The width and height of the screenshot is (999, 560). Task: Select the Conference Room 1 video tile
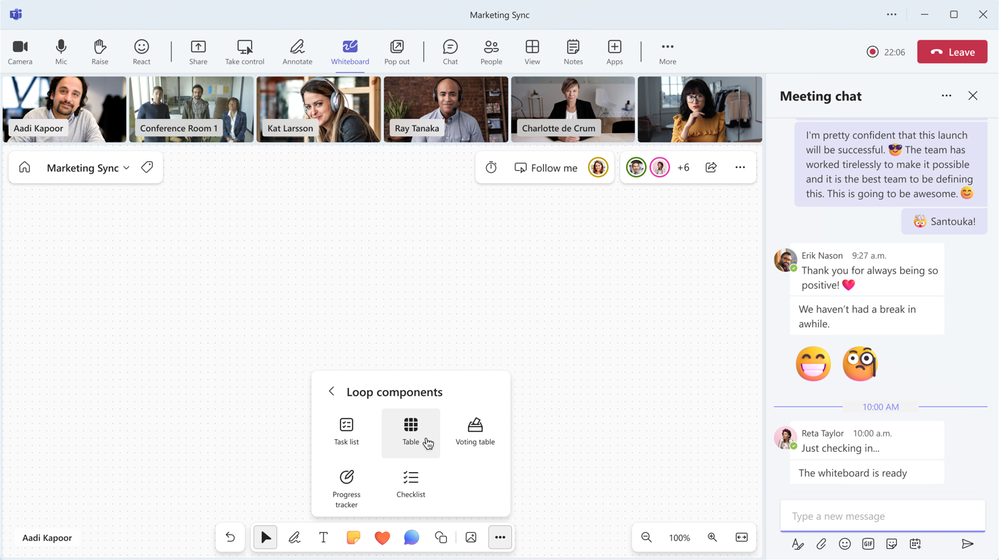tap(191, 109)
